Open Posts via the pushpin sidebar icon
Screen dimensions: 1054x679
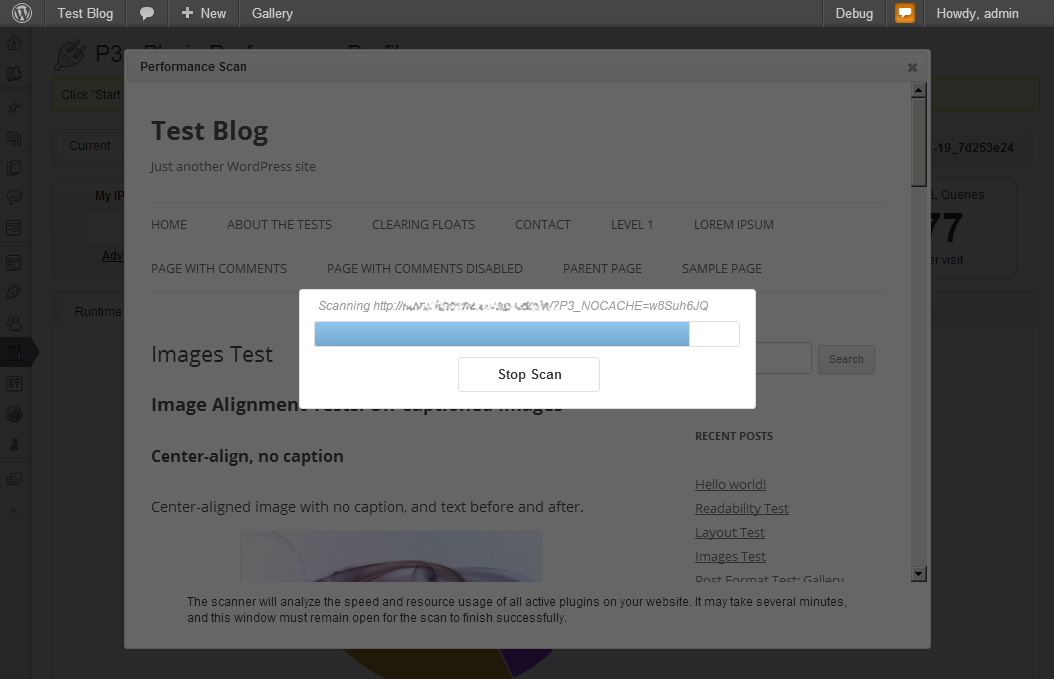tap(15, 107)
